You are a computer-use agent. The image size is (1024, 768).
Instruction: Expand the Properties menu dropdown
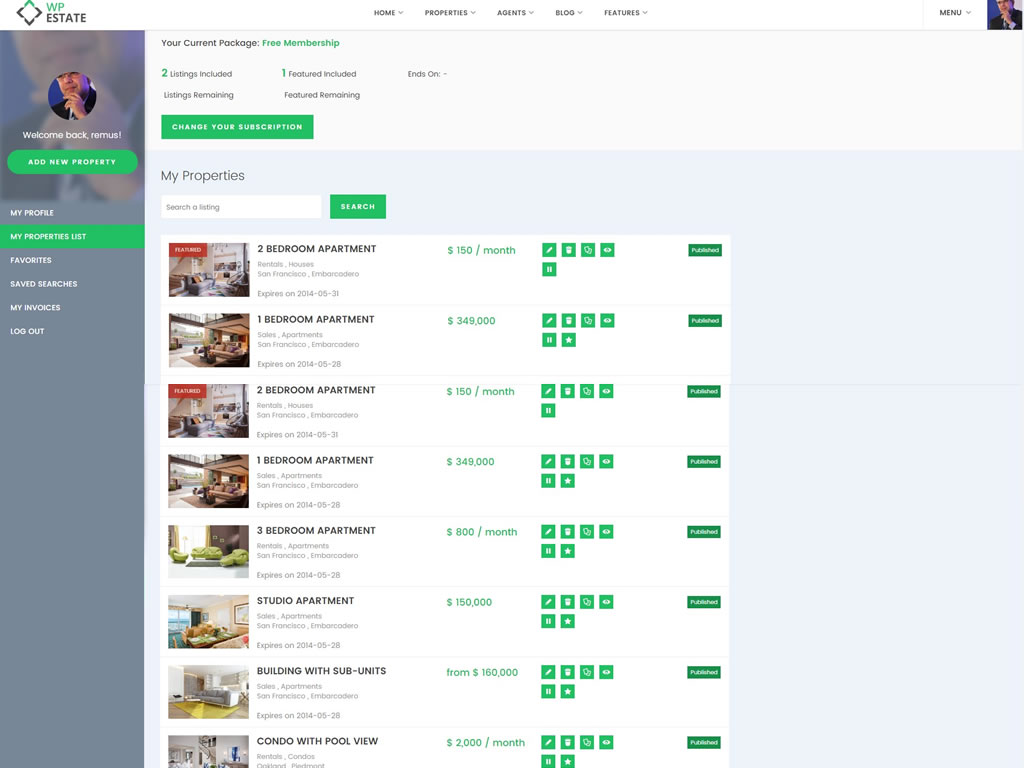tap(450, 13)
